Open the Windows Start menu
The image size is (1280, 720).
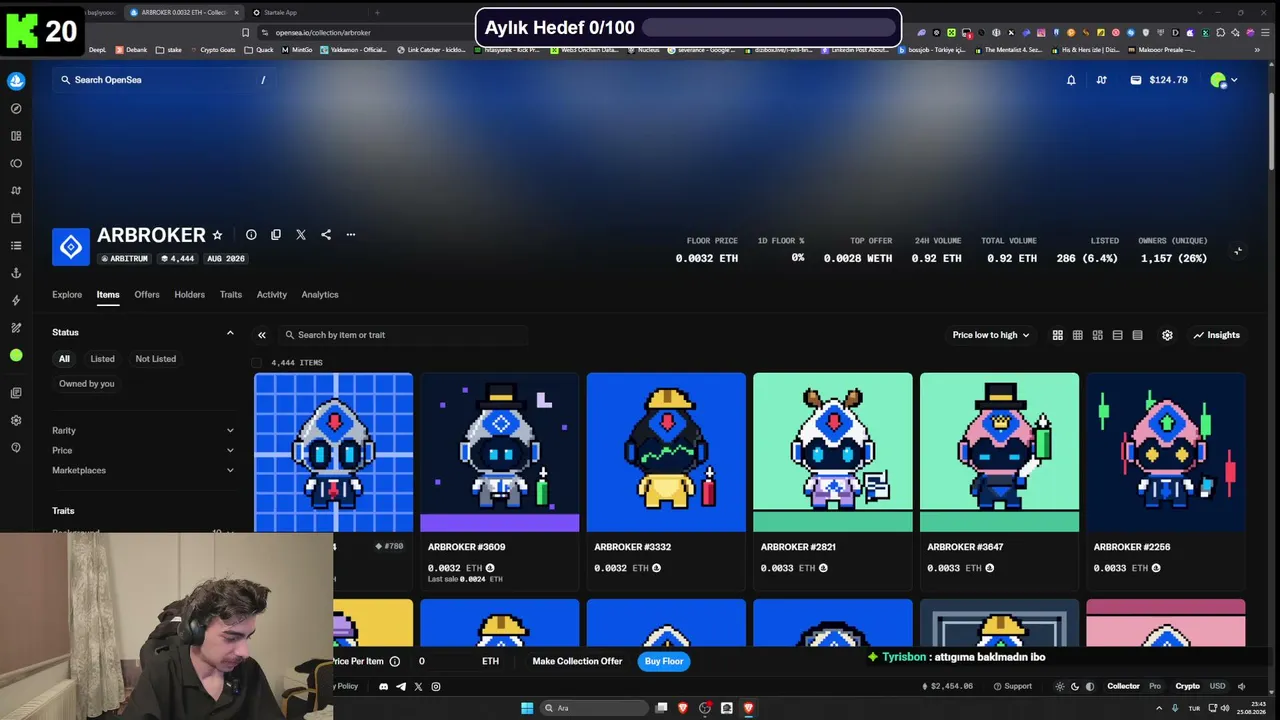click(x=527, y=708)
